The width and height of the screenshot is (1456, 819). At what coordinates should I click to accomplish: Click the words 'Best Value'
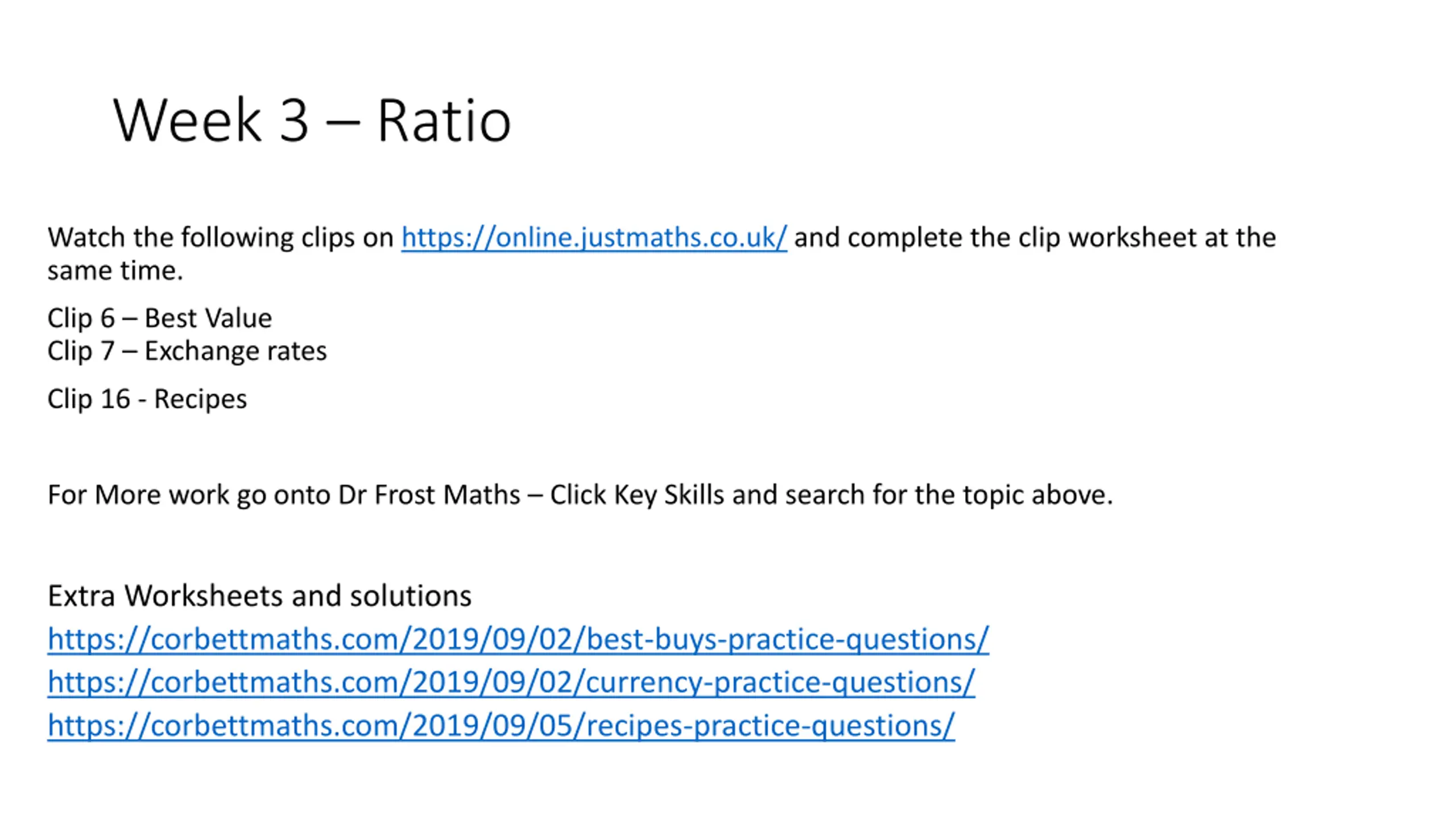(x=208, y=318)
